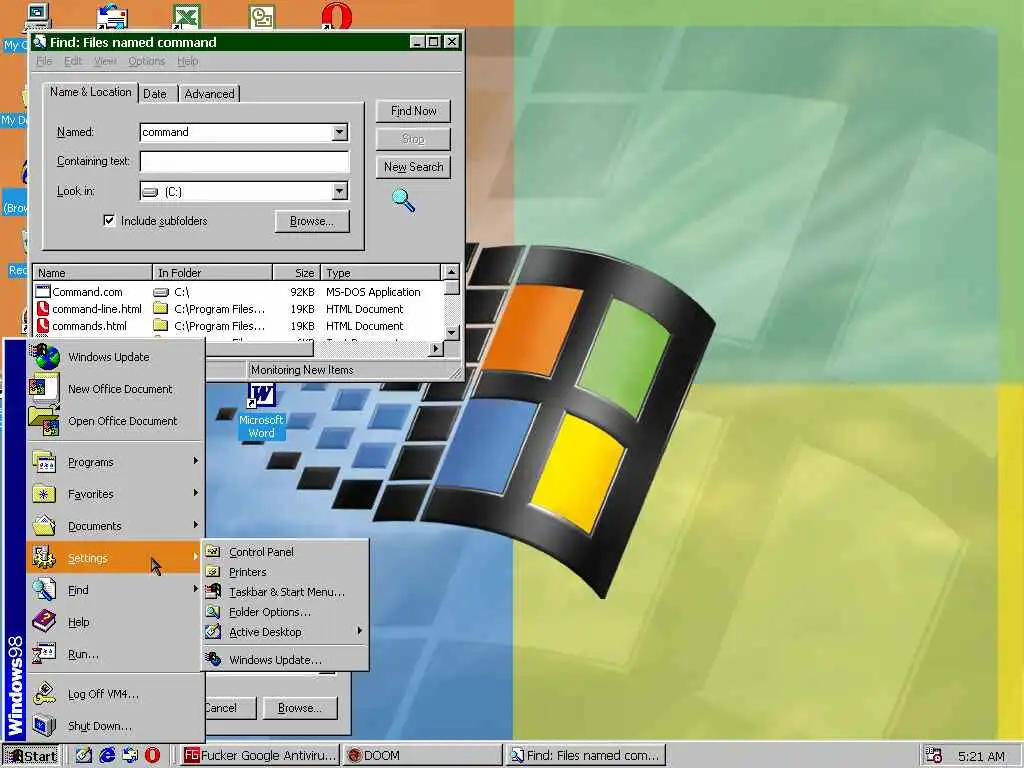
Task: Expand the Favorites submenu arrow
Action: [x=195, y=493]
